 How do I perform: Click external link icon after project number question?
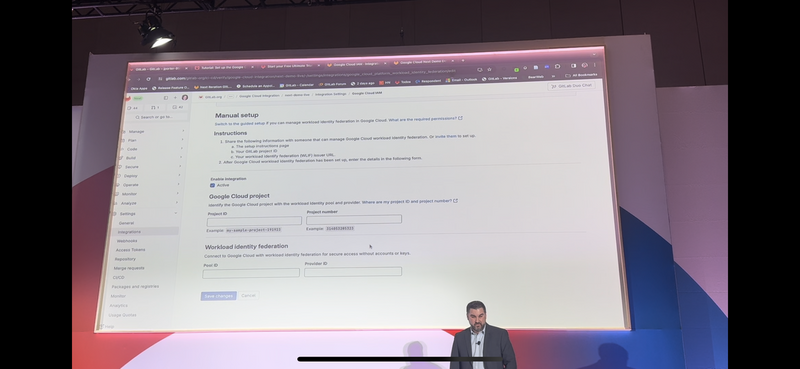pos(455,201)
